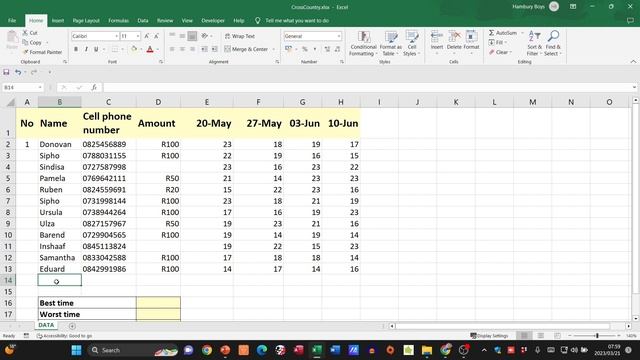Click Increase Decimal icon
Image resolution: width=640 pixels, height=360 pixels.
(327, 49)
